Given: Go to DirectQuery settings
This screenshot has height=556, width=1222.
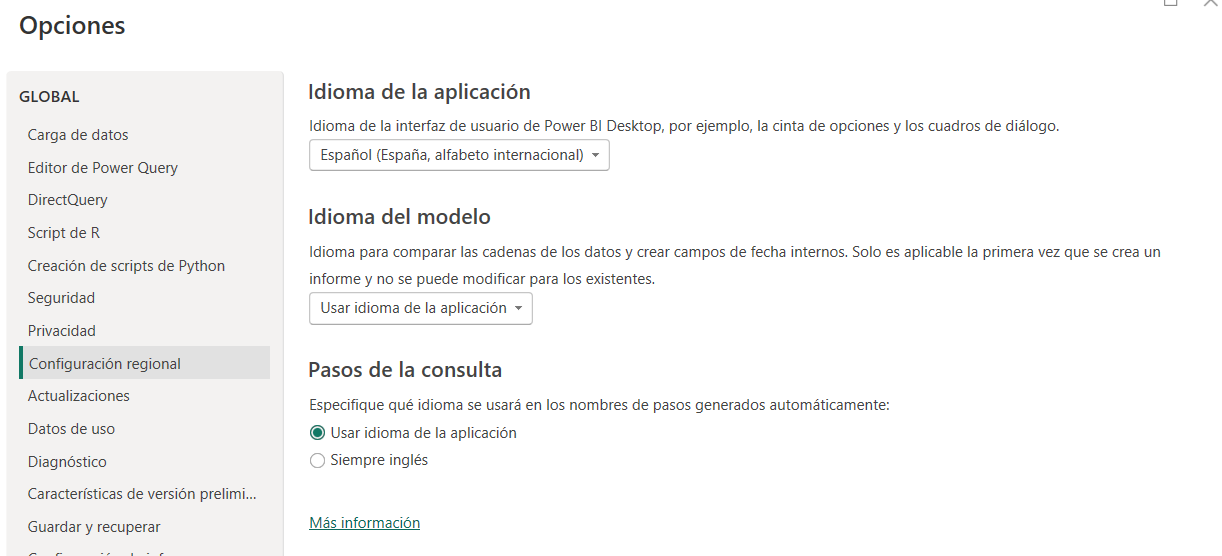Looking at the screenshot, I should click(67, 200).
